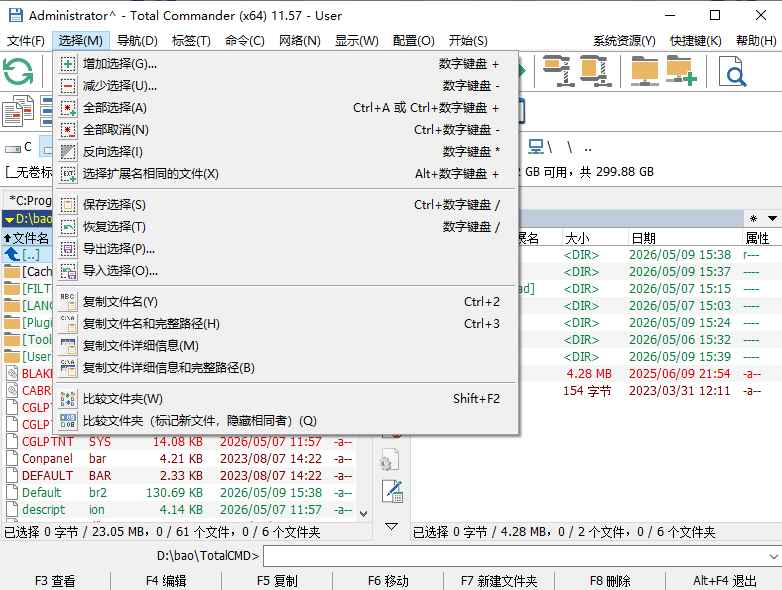Click the Remove selection minus icon in menu
This screenshot has width=782, height=590.
(x=68, y=86)
